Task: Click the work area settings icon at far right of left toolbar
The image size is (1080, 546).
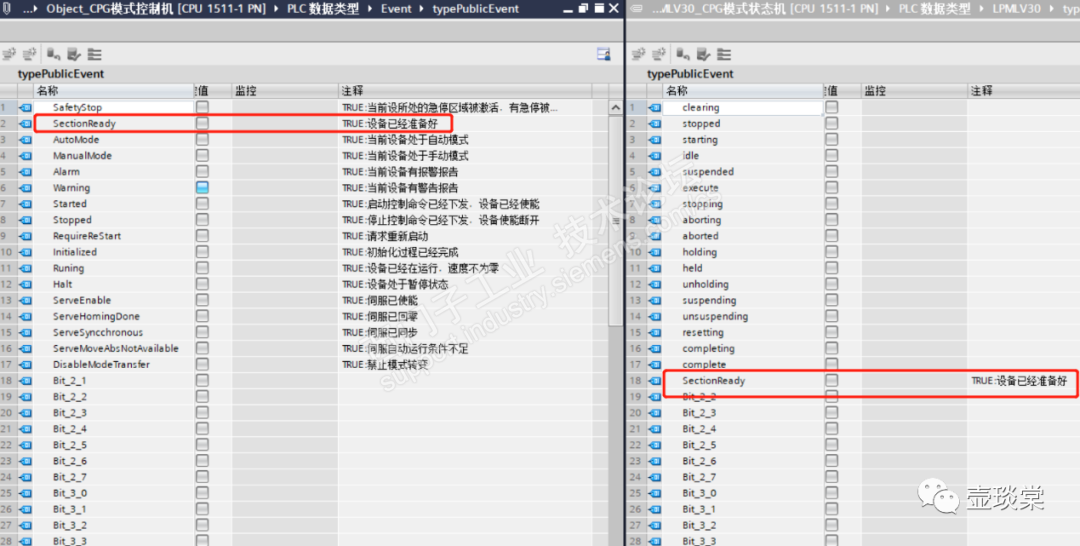Action: [x=603, y=54]
